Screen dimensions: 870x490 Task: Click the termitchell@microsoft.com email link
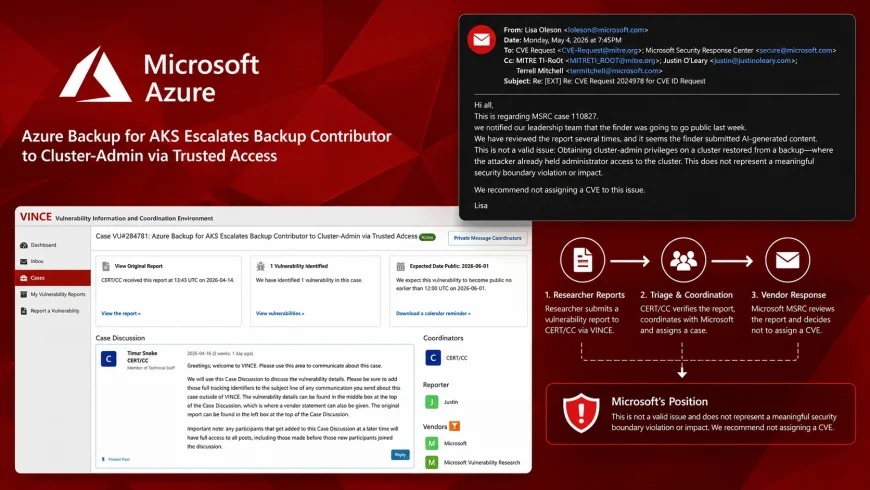[x=614, y=71]
